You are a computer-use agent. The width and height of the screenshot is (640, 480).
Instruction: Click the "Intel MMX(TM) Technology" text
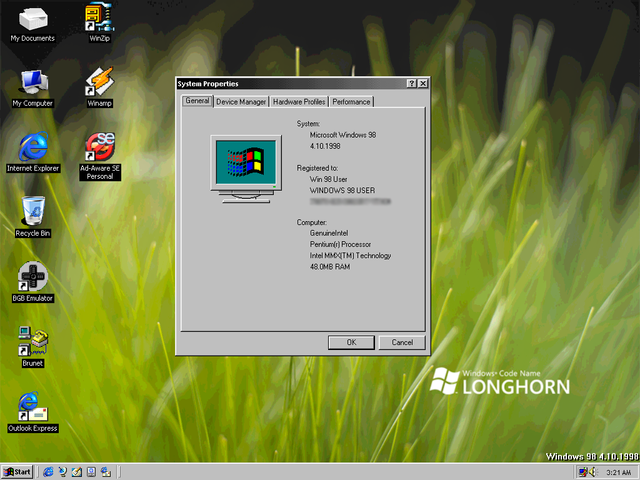pos(350,256)
